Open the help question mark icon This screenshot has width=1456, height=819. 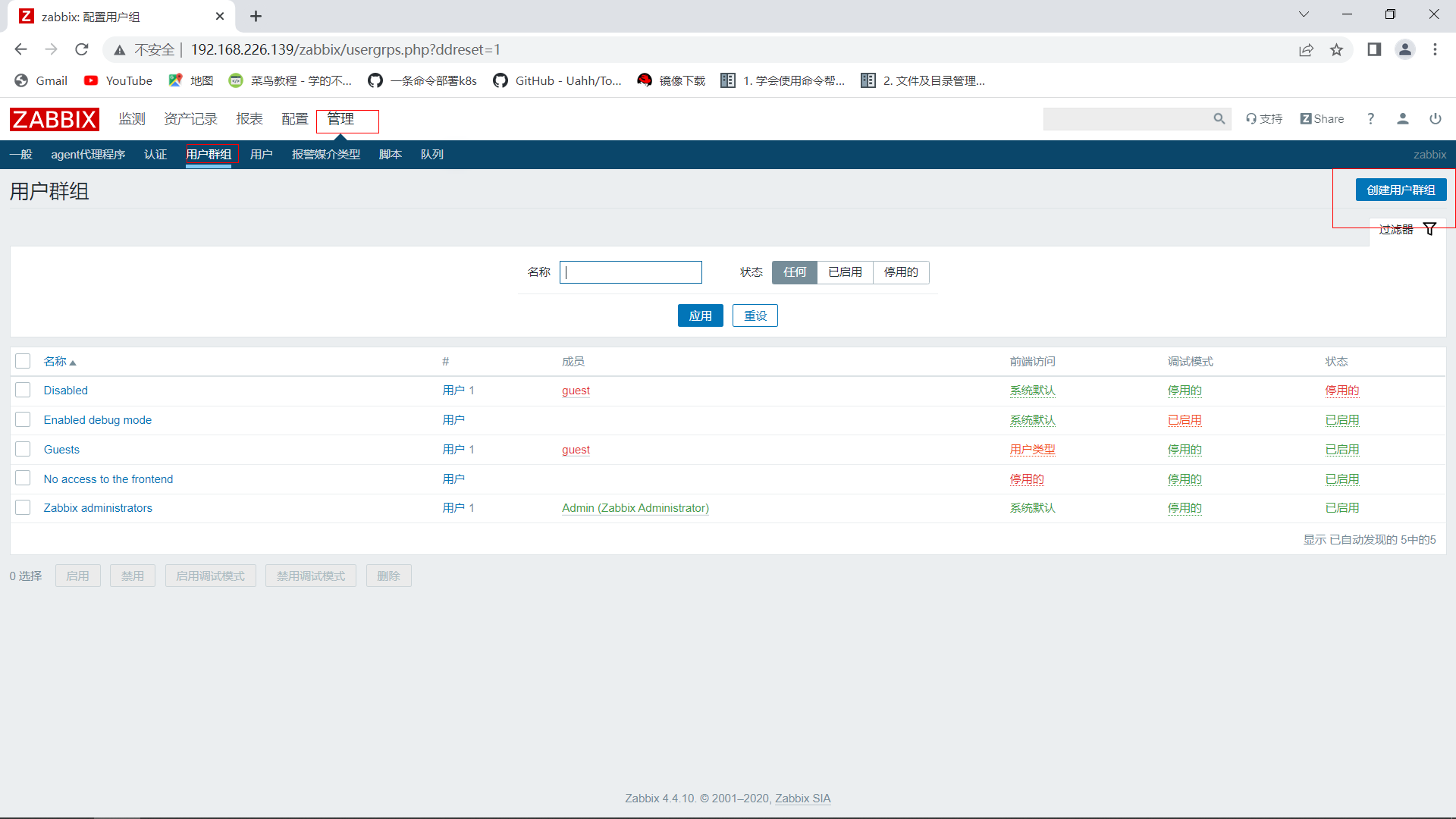tap(1370, 119)
